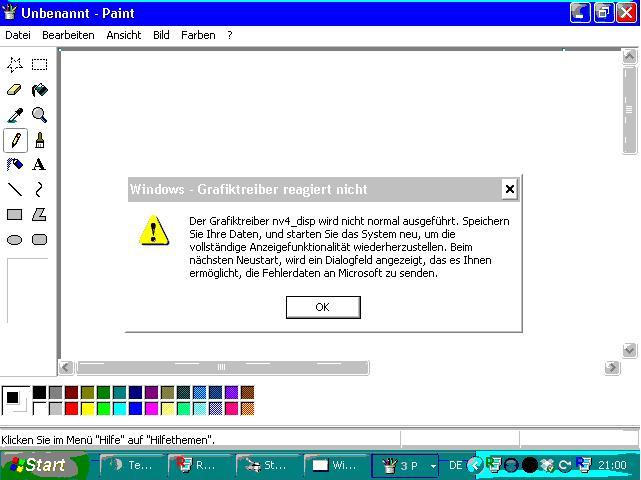Viewport: 641px width, 480px height.
Task: Select the Rounded rectangle tool
Action: (39, 240)
